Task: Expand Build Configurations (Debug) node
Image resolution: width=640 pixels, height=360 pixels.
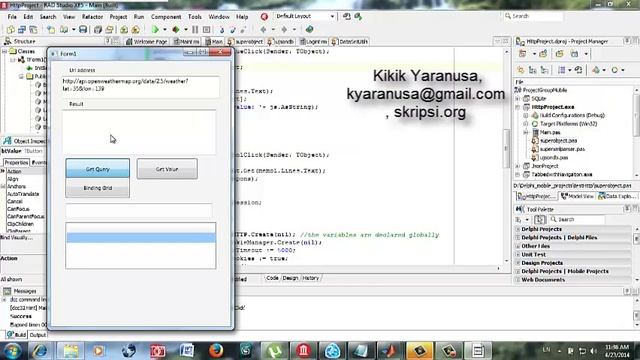Action: (526, 116)
